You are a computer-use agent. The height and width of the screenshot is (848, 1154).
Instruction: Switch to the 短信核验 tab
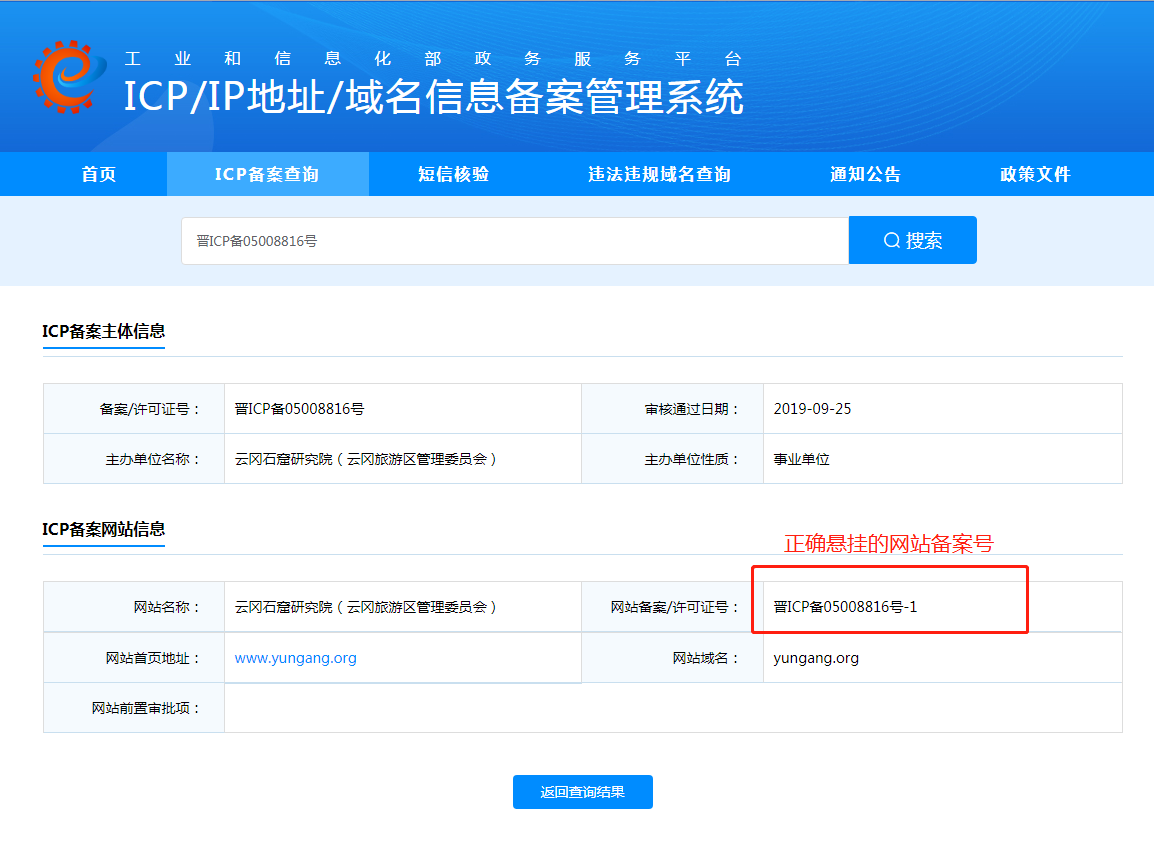click(x=453, y=174)
